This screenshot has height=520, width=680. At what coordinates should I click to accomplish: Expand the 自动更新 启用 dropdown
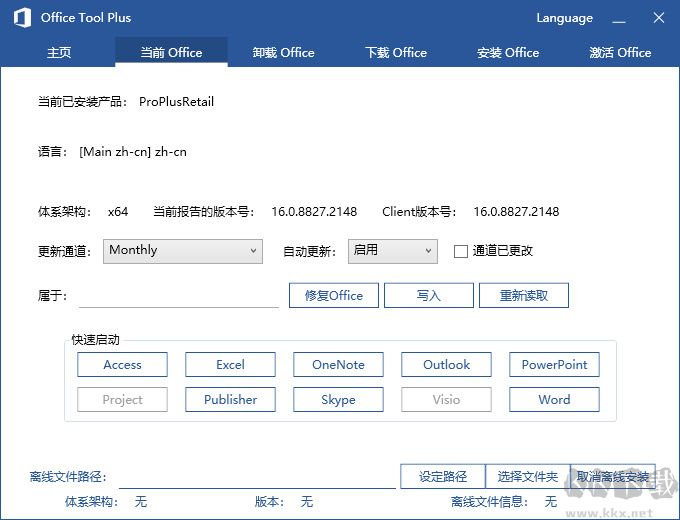pos(392,251)
